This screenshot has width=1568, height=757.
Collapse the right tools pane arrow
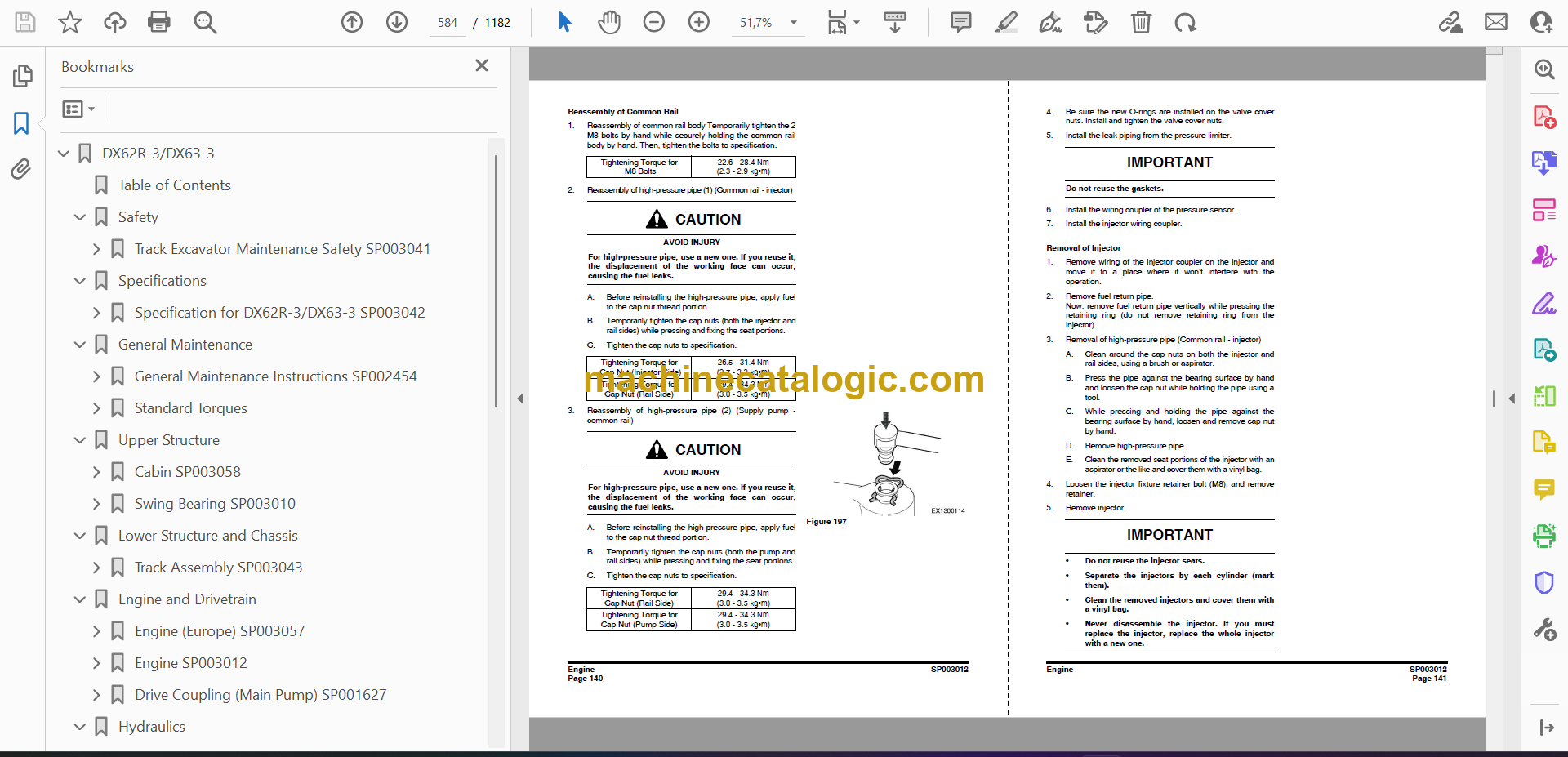point(1512,399)
